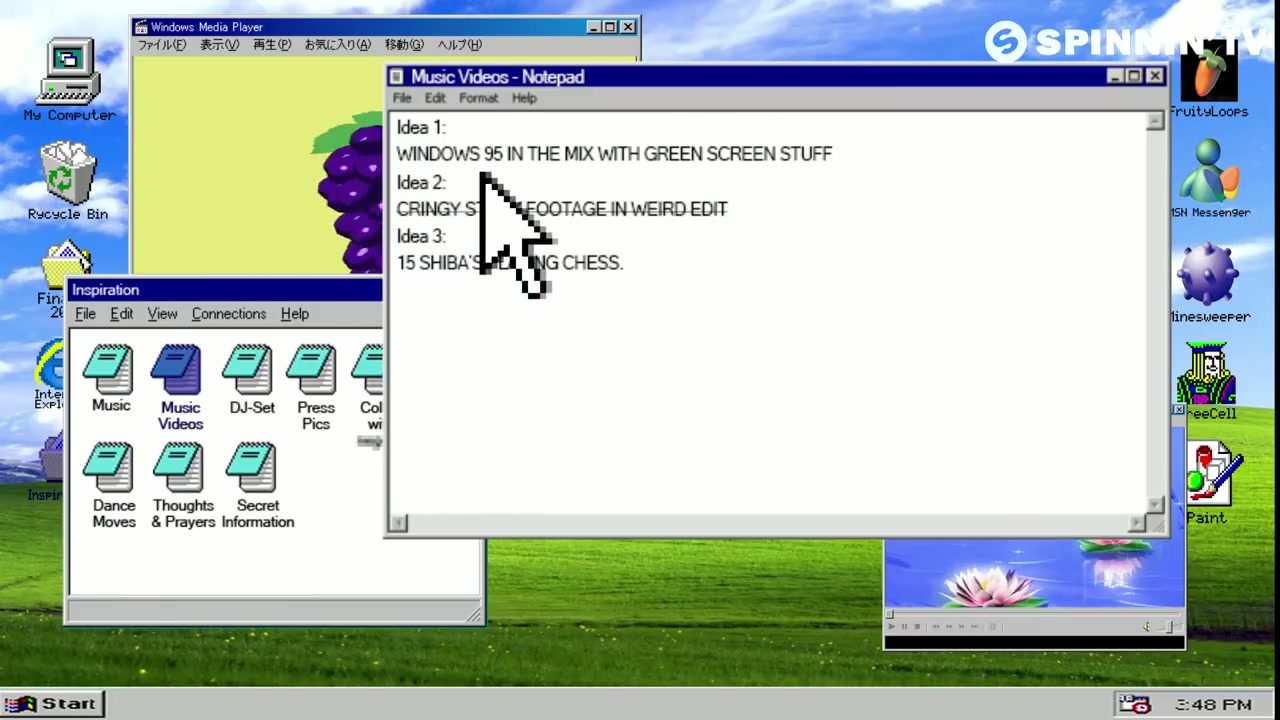Open MSN Messenger desktop shortcut
The image size is (1280, 720).
pyautogui.click(x=1209, y=176)
